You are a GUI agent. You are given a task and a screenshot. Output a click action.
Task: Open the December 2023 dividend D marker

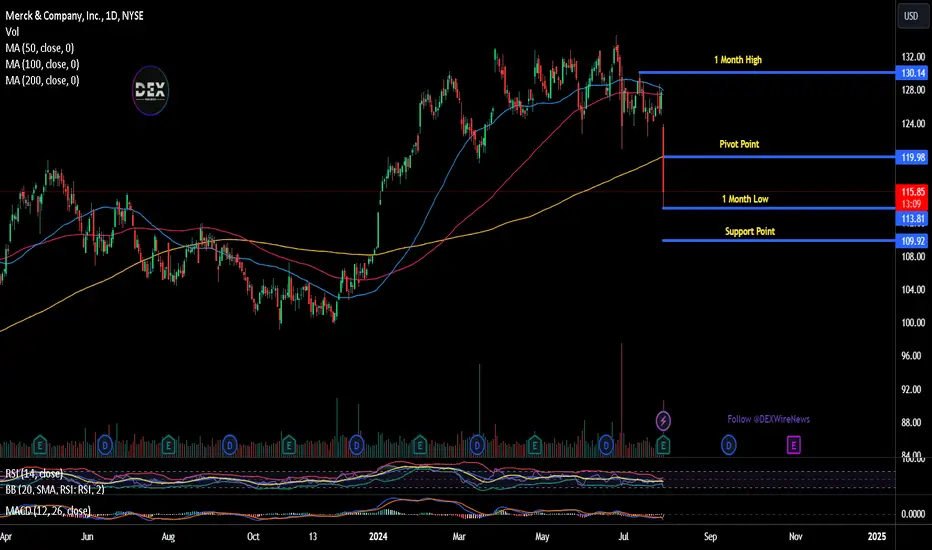pos(357,444)
